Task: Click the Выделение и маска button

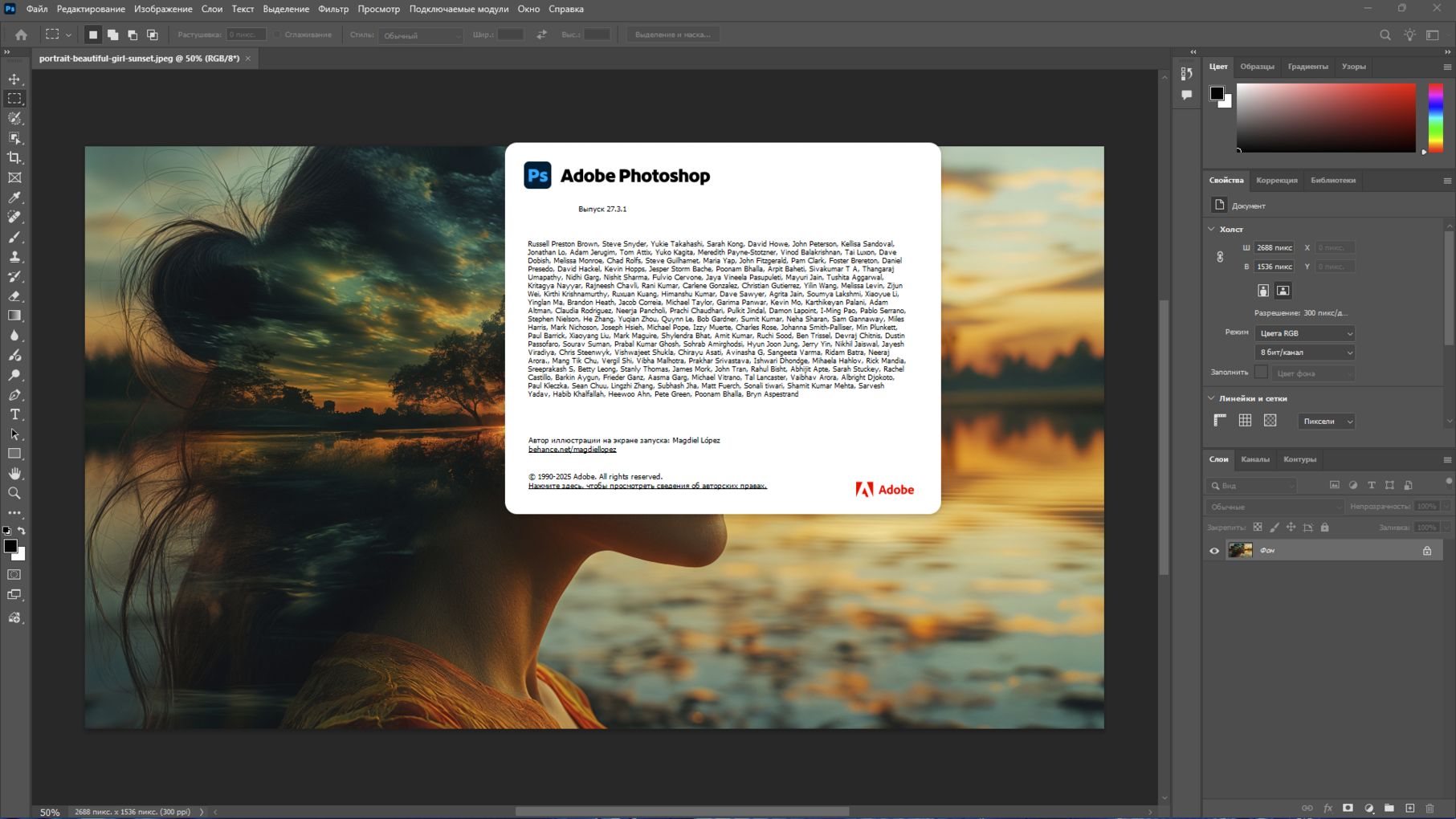Action: 672,35
